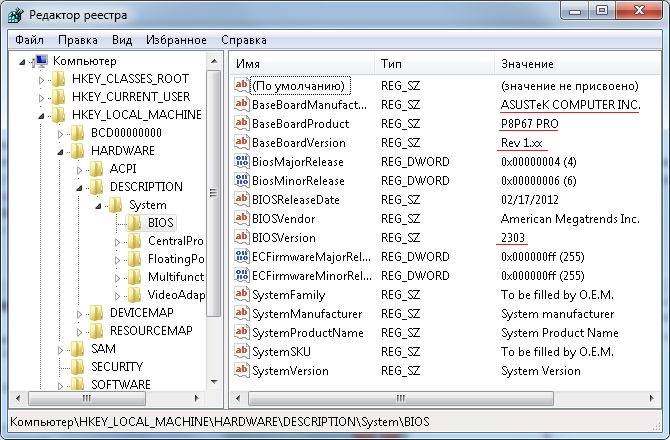
Task: Click the ECFirmwareMajorRelease DWORD icon
Action: 241,257
